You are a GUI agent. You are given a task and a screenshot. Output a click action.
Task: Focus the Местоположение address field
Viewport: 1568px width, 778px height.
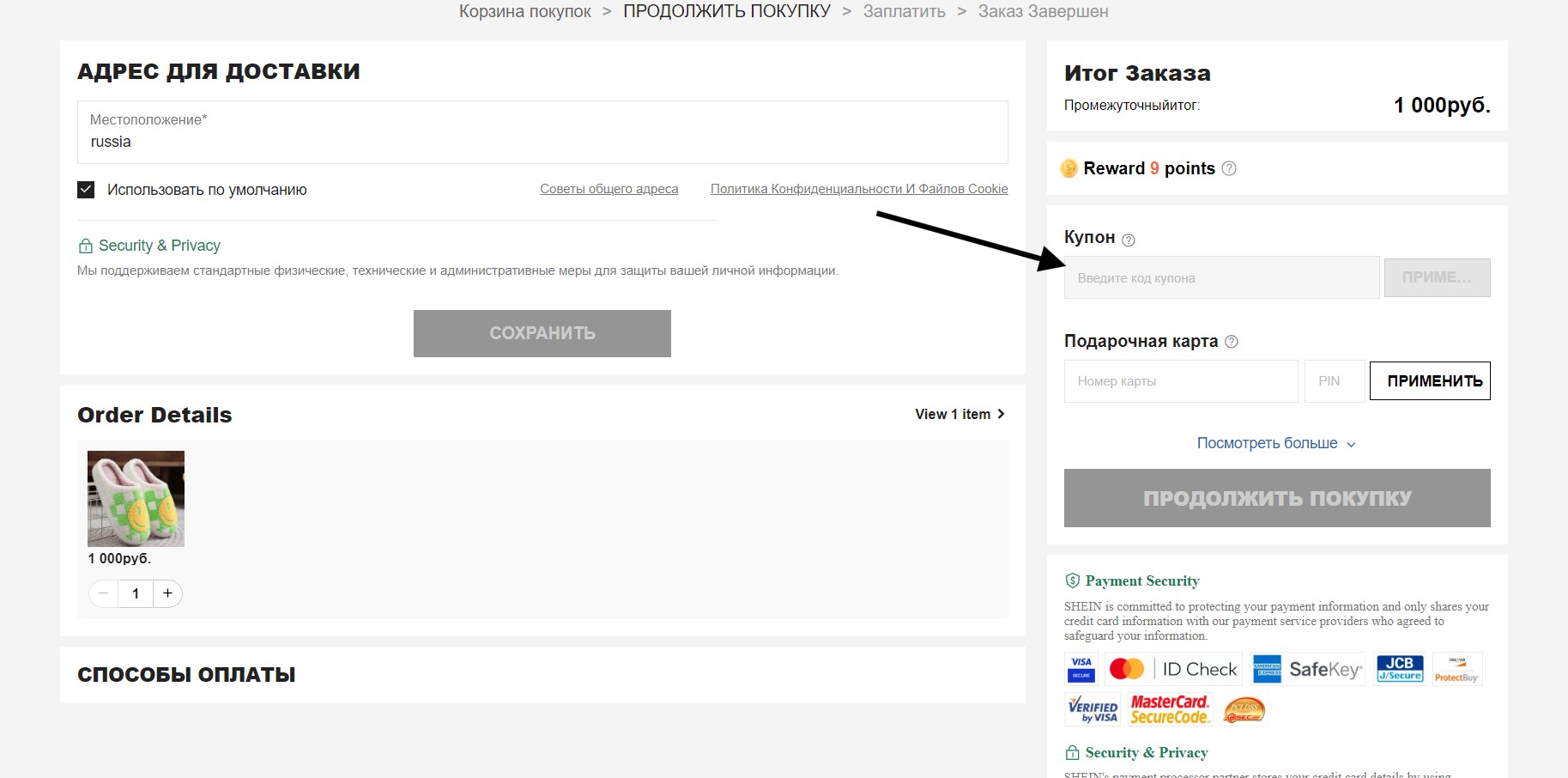[542, 132]
